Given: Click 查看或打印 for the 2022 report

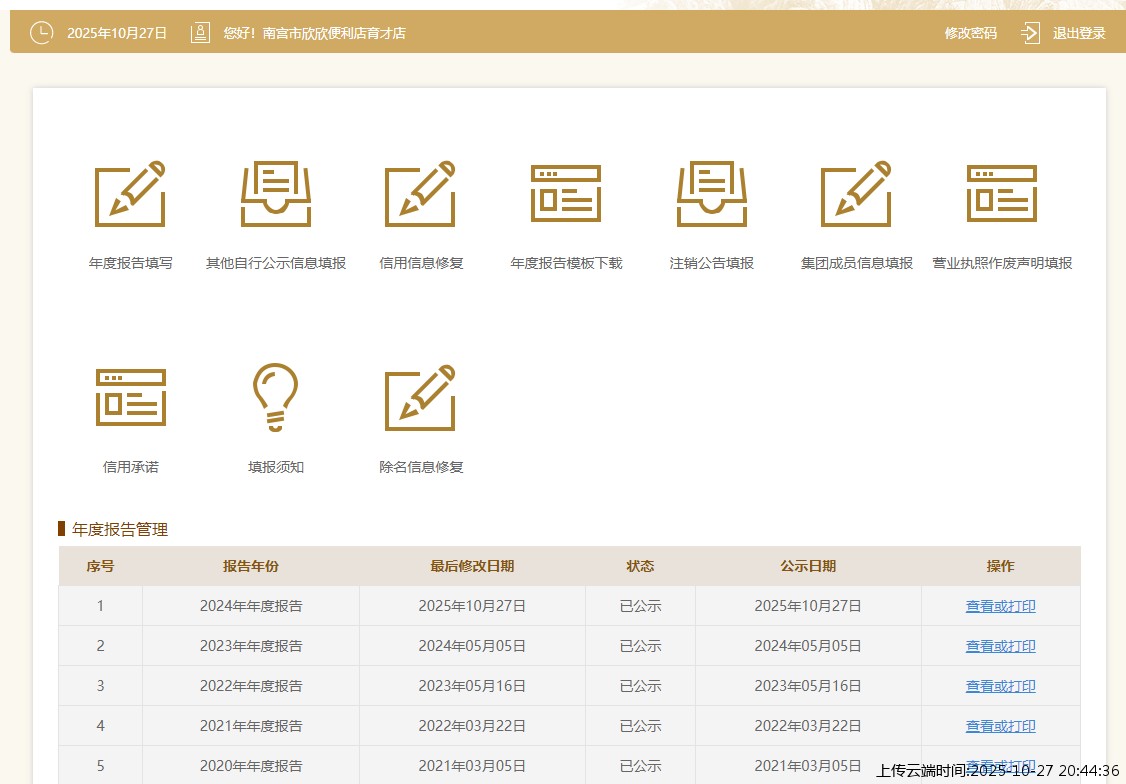Looking at the screenshot, I should pyautogui.click(x=1000, y=686).
